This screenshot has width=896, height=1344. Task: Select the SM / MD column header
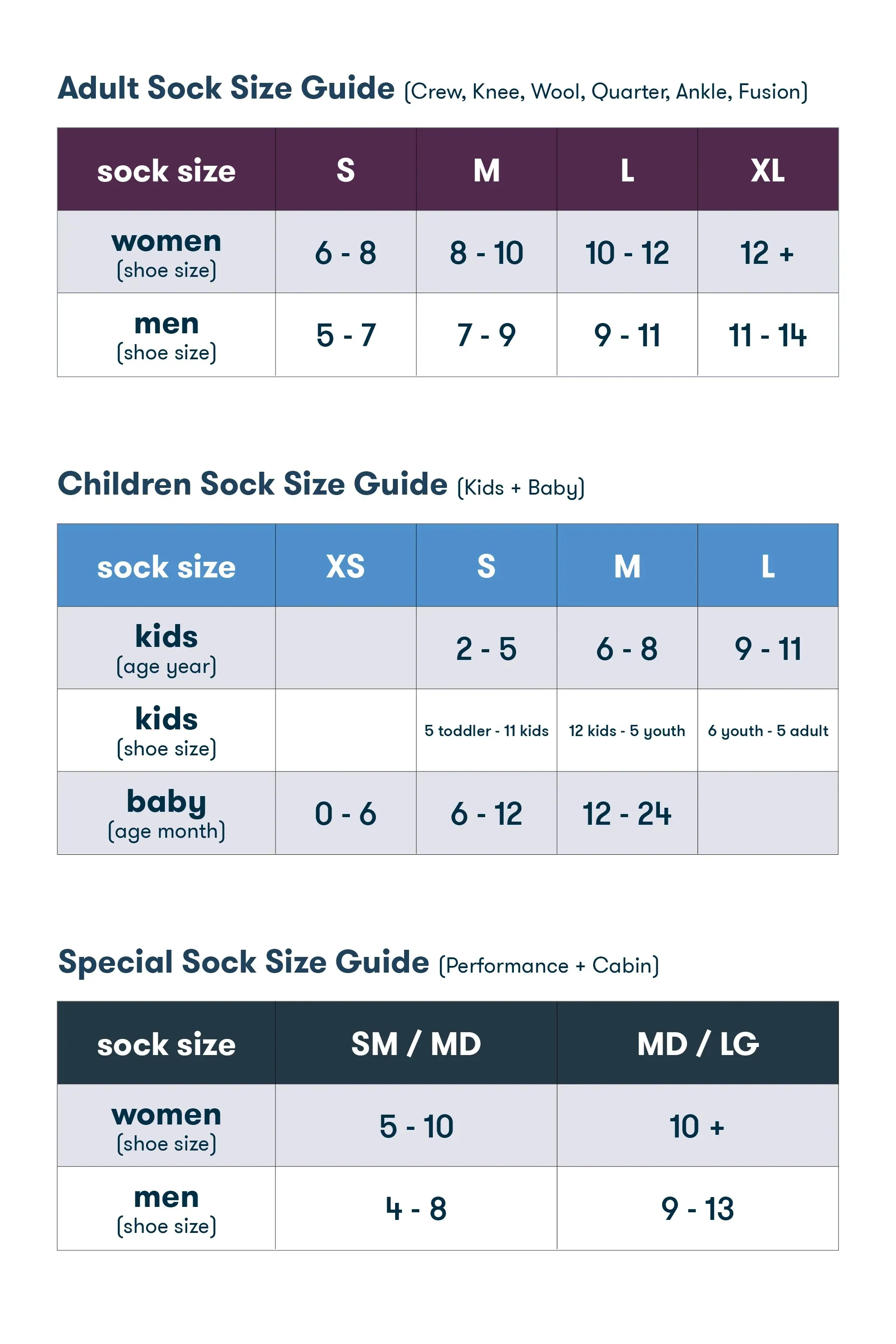point(416,1044)
